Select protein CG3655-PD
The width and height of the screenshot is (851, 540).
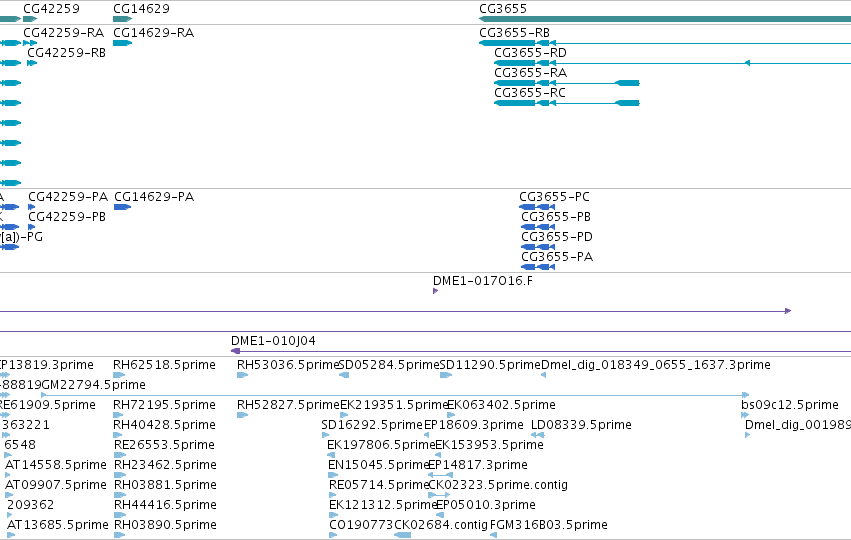tap(557, 237)
